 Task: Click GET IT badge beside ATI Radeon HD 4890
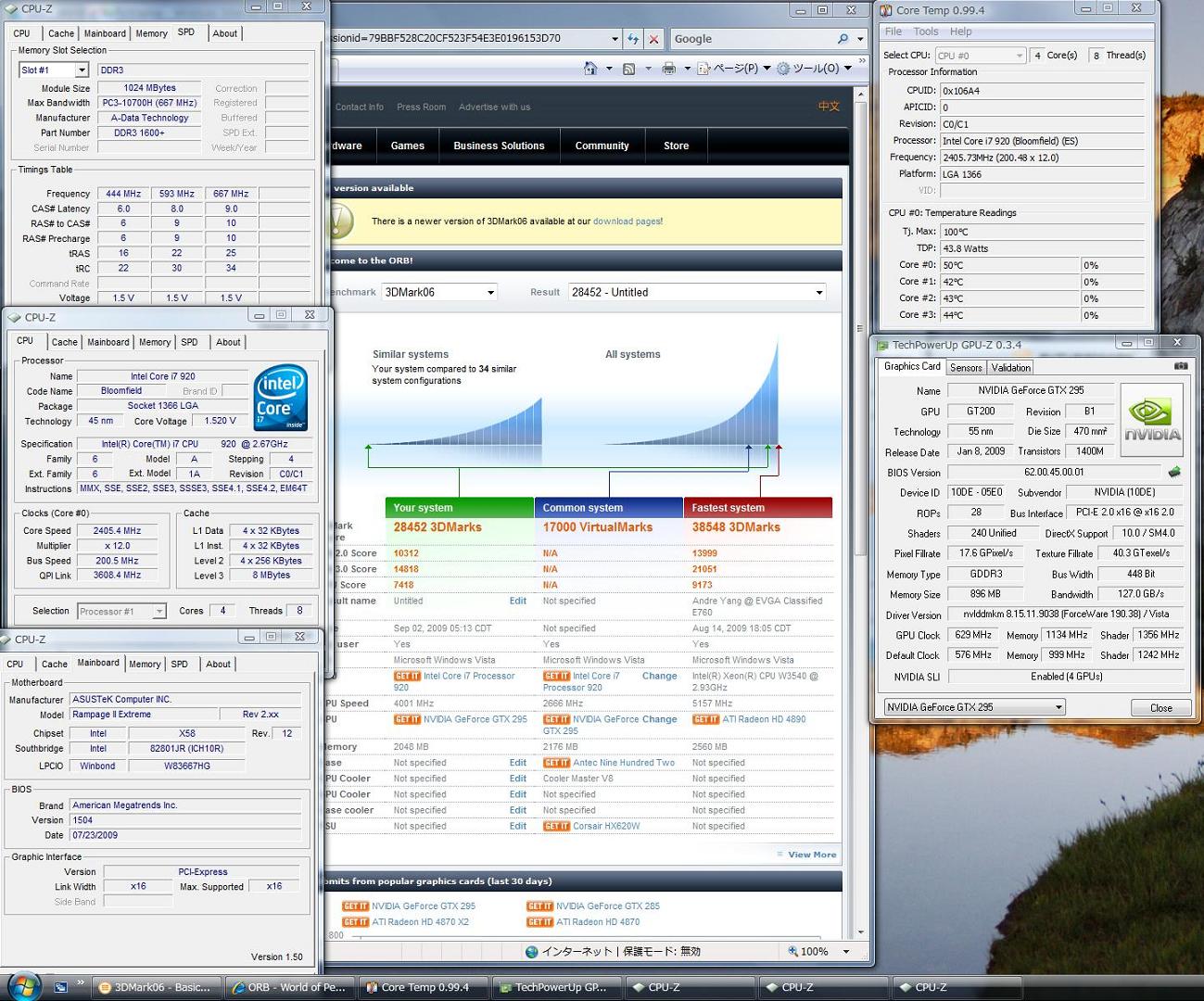pyautogui.click(x=705, y=719)
